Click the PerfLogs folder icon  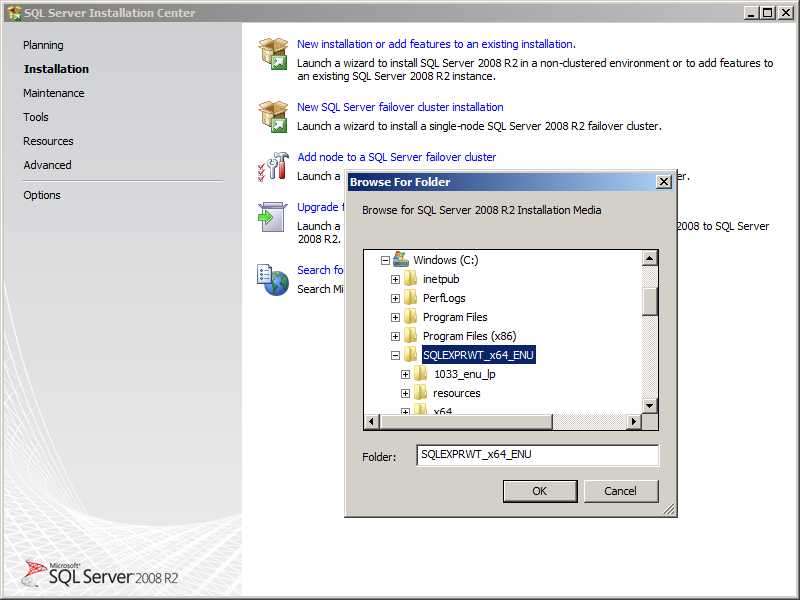pyautogui.click(x=411, y=298)
